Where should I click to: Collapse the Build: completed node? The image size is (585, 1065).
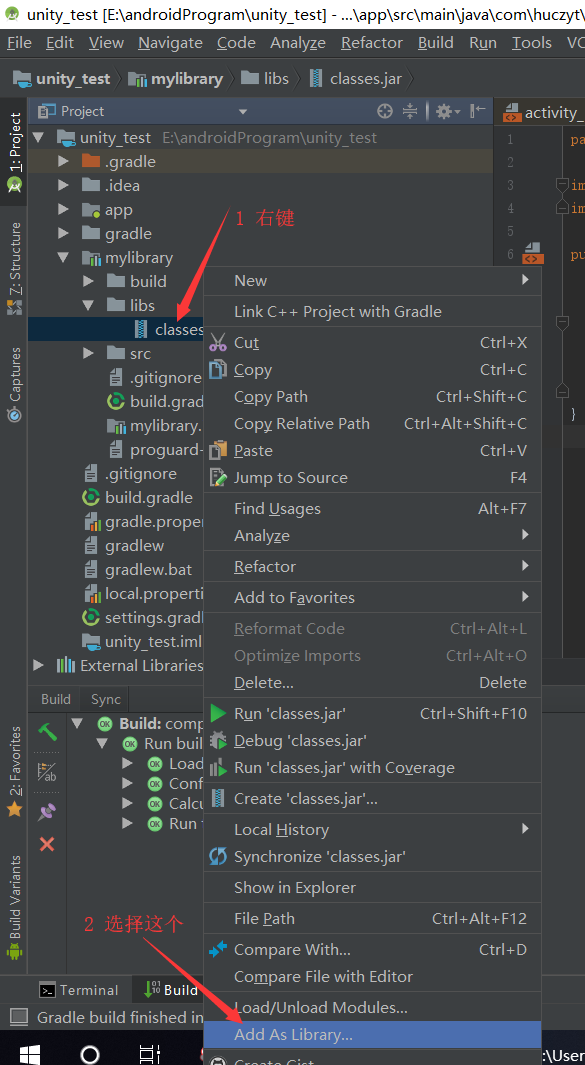click(77, 723)
